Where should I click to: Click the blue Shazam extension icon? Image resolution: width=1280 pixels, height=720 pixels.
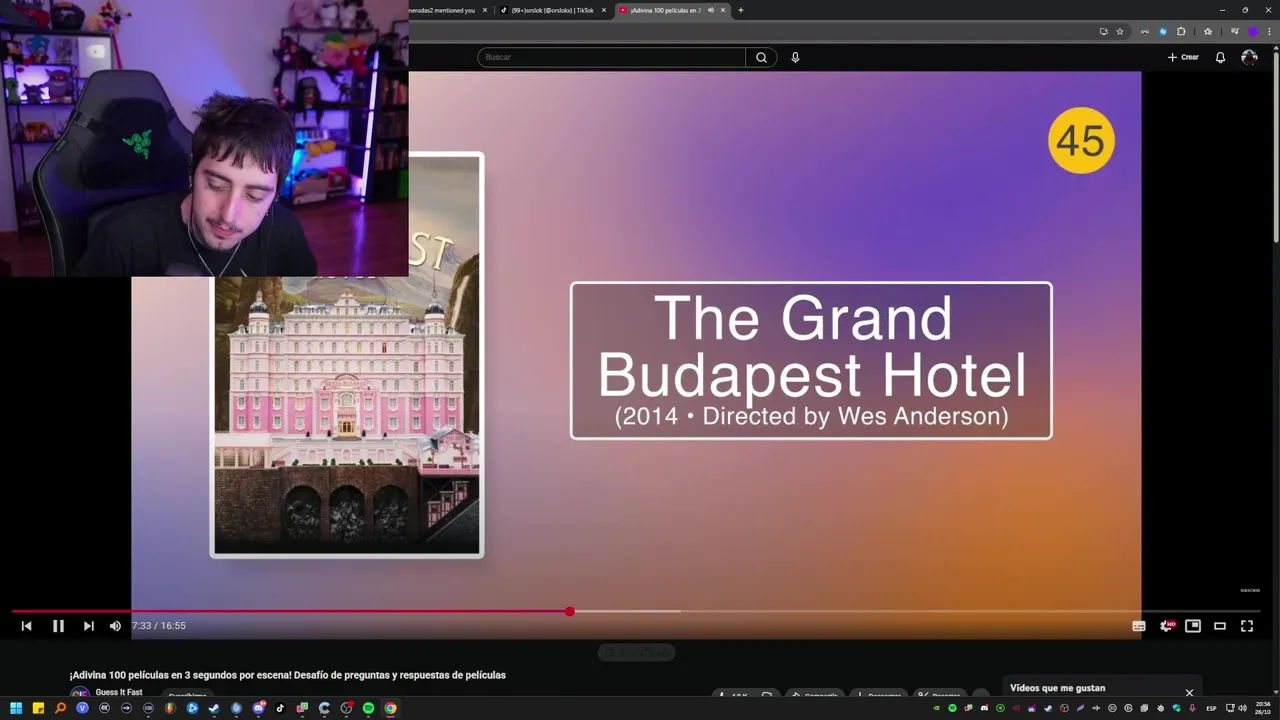coord(1163,32)
